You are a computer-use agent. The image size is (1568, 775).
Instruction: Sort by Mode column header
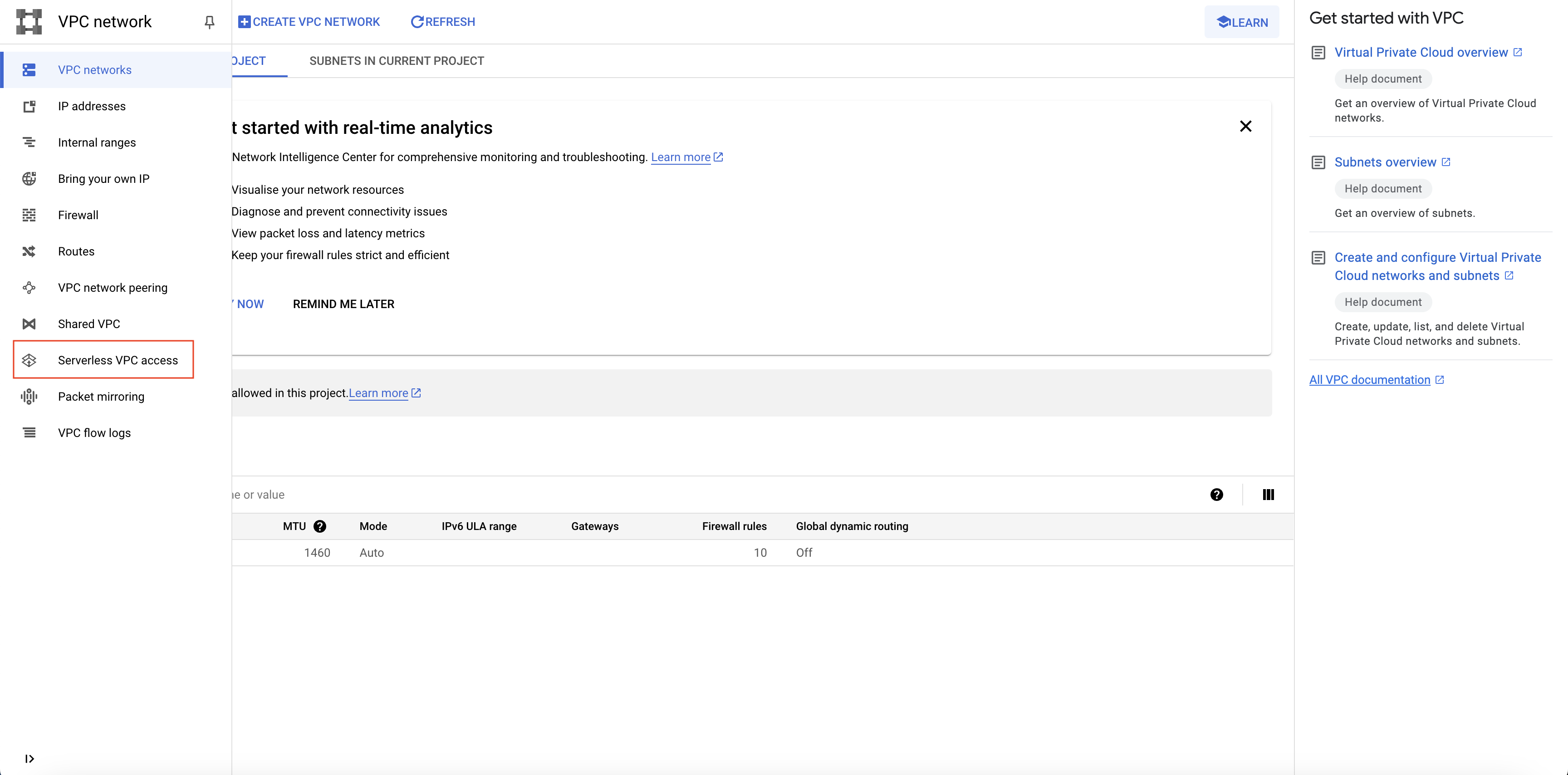click(373, 527)
